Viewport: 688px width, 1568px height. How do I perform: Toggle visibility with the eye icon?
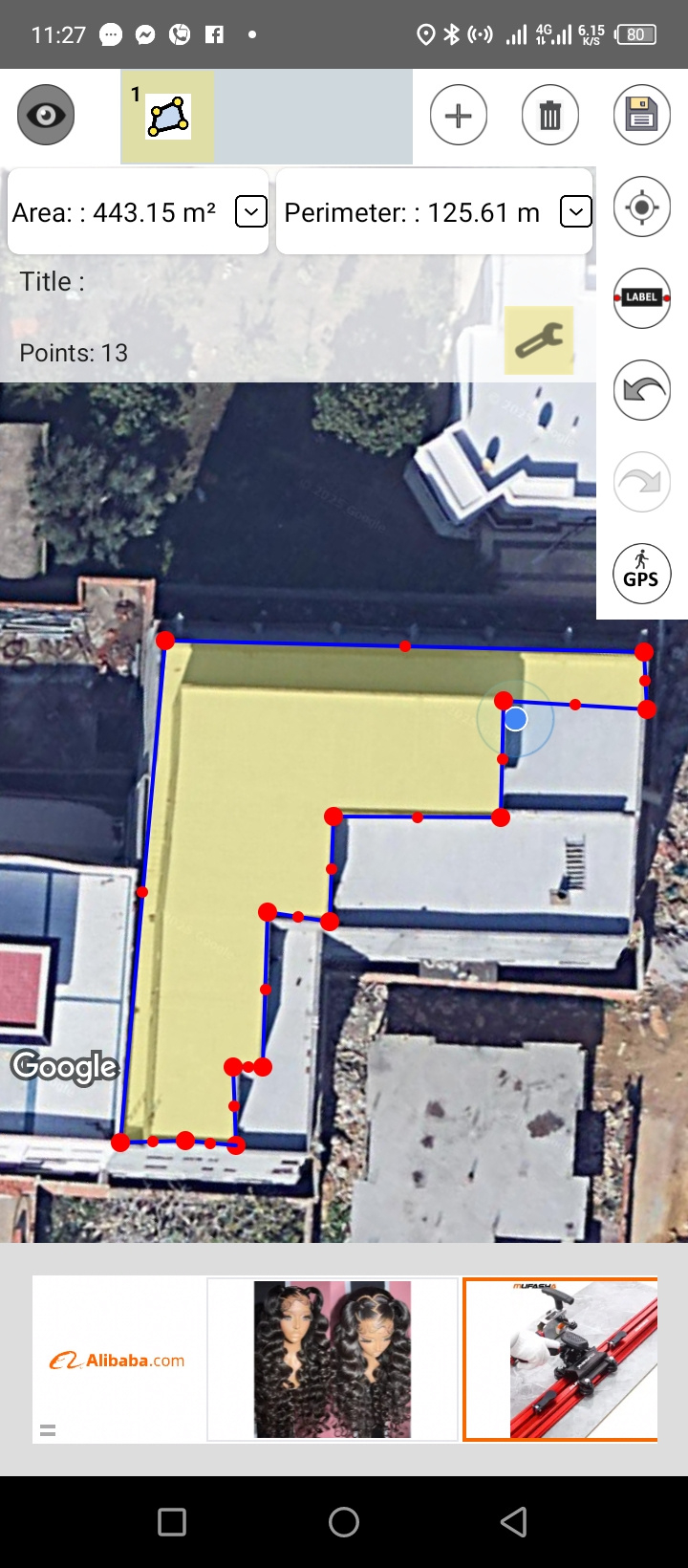tap(46, 116)
